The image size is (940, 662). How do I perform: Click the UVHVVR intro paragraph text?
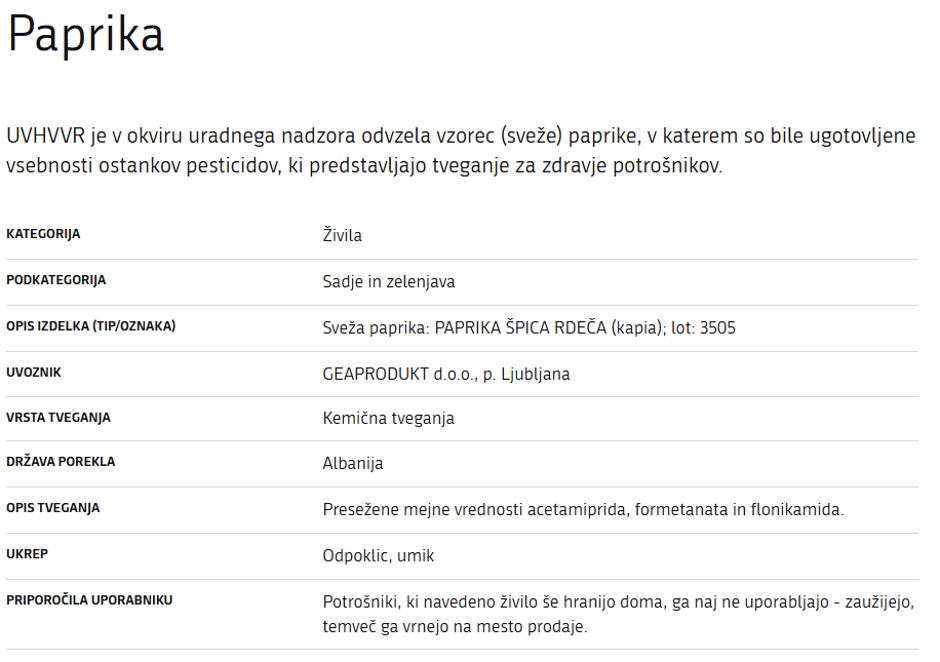460,151
